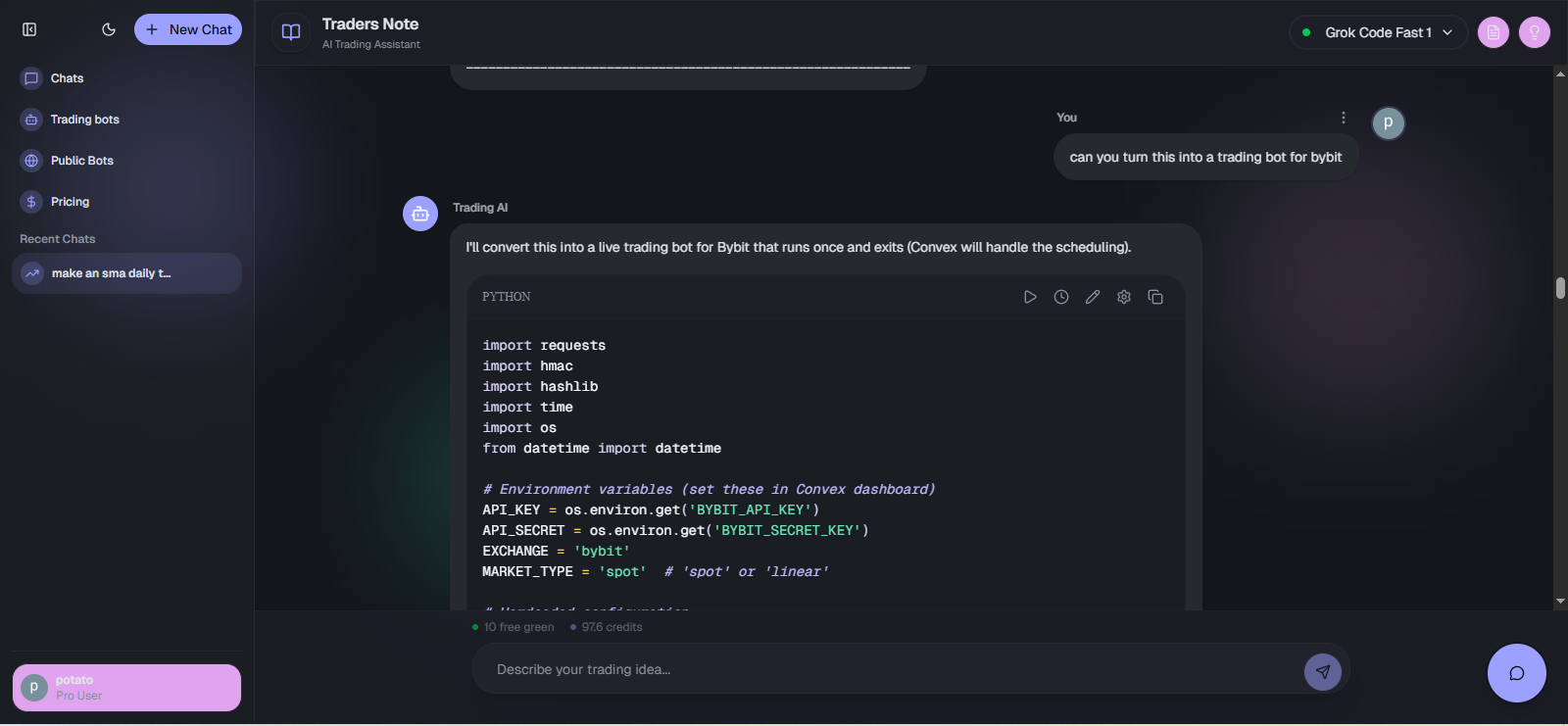Click the 'Trading AI' sender name
This screenshot has height=726, width=1568.
[480, 208]
